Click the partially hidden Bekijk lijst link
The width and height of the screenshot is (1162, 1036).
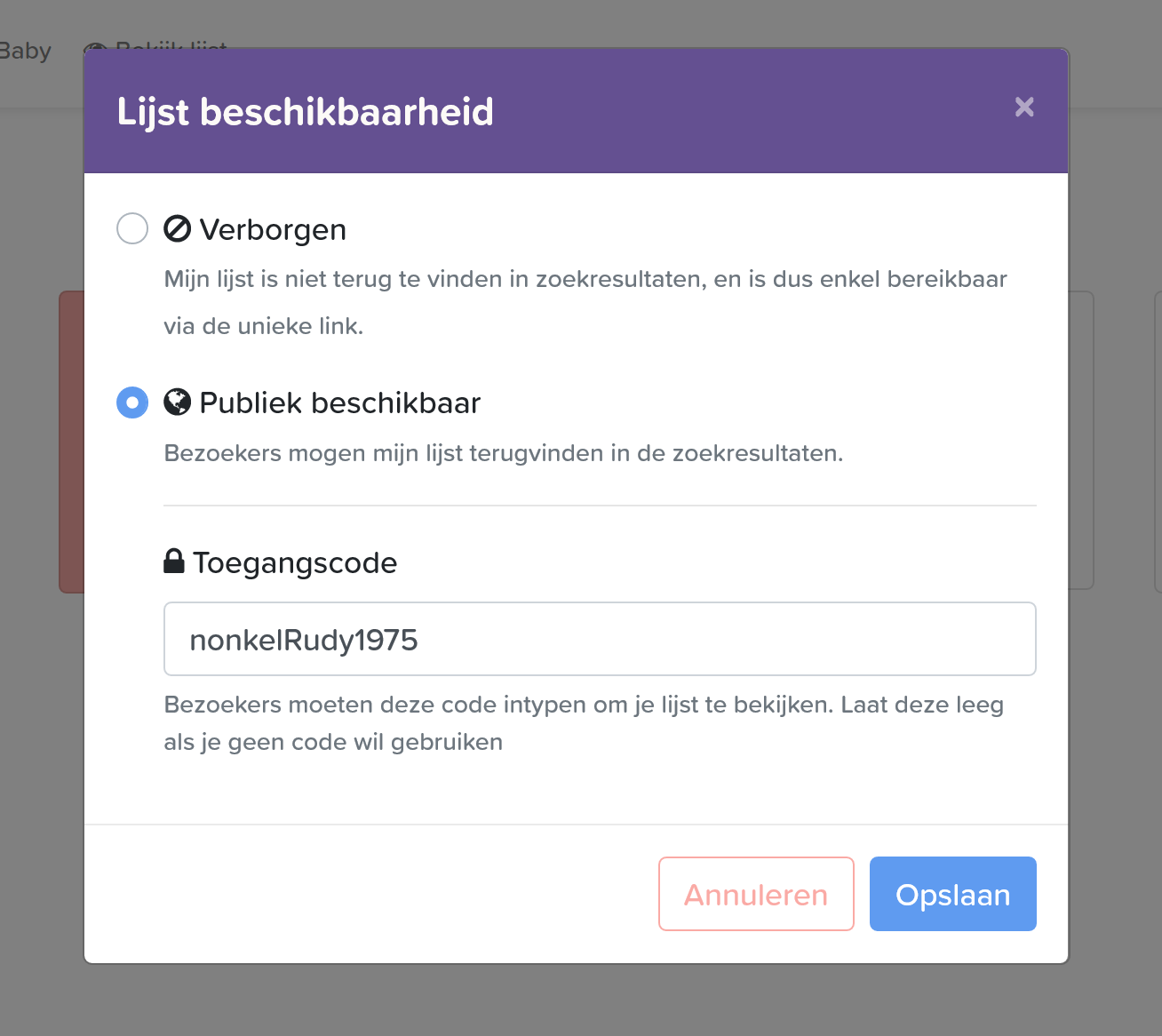(x=155, y=44)
